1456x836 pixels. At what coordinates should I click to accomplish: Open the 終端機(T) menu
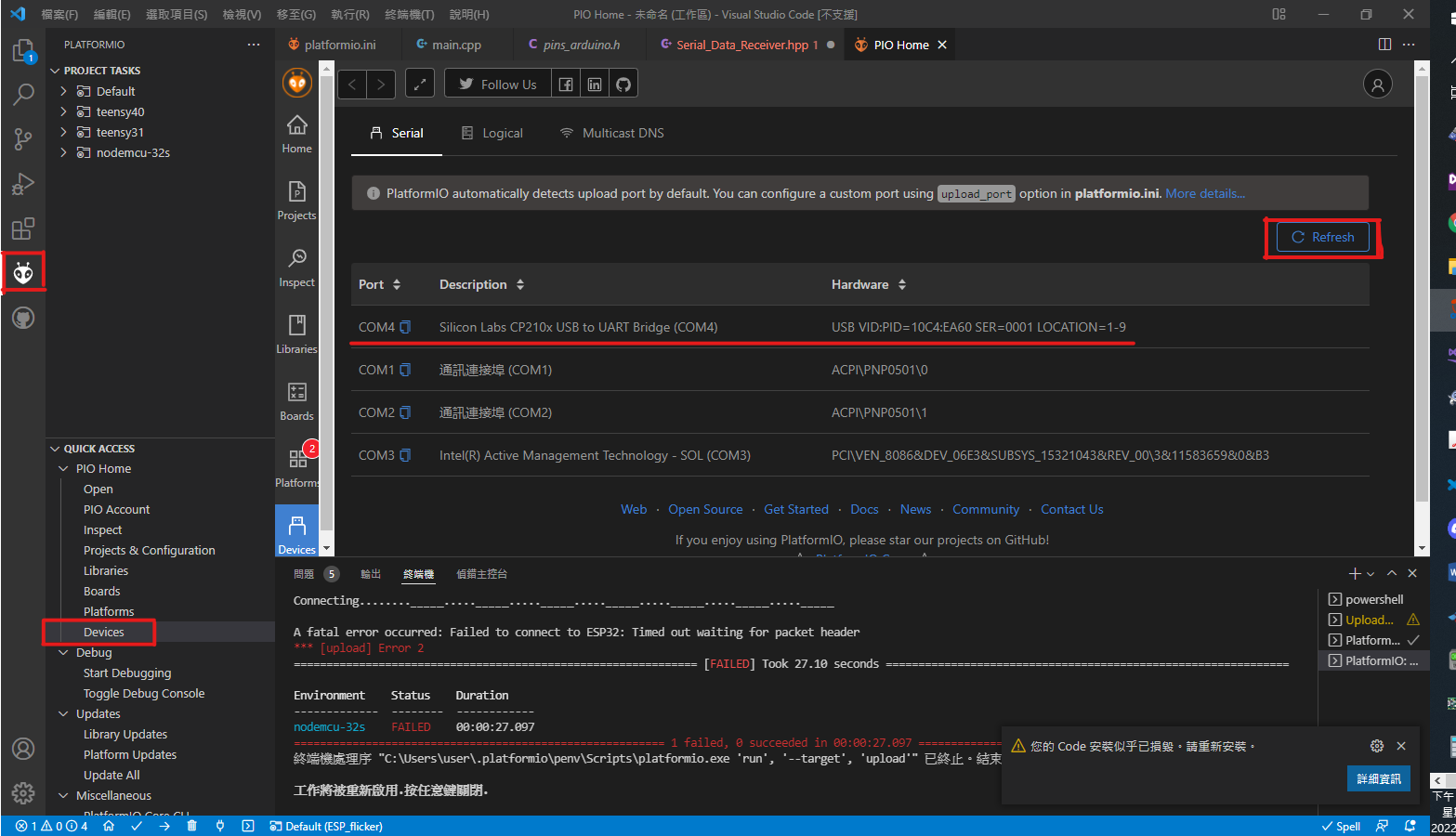click(x=410, y=14)
